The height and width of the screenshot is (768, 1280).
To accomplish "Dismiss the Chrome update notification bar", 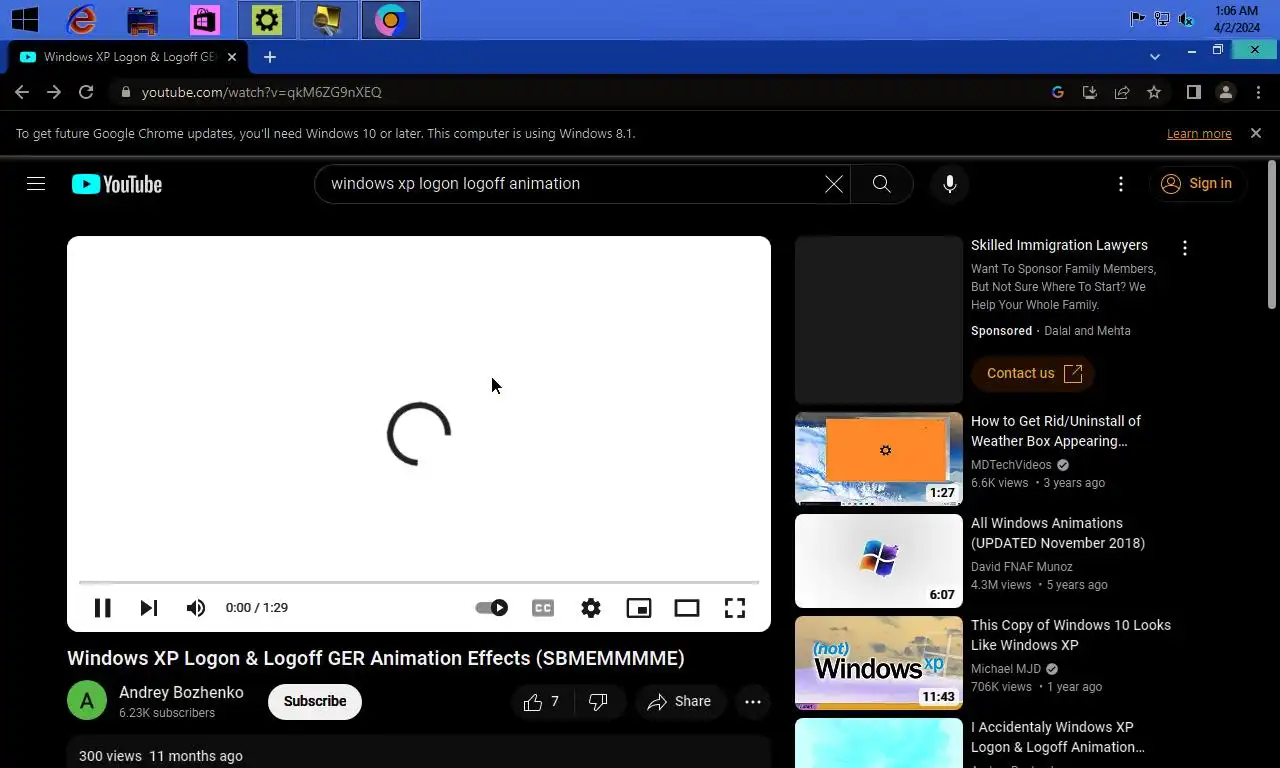I will pyautogui.click(x=1256, y=133).
